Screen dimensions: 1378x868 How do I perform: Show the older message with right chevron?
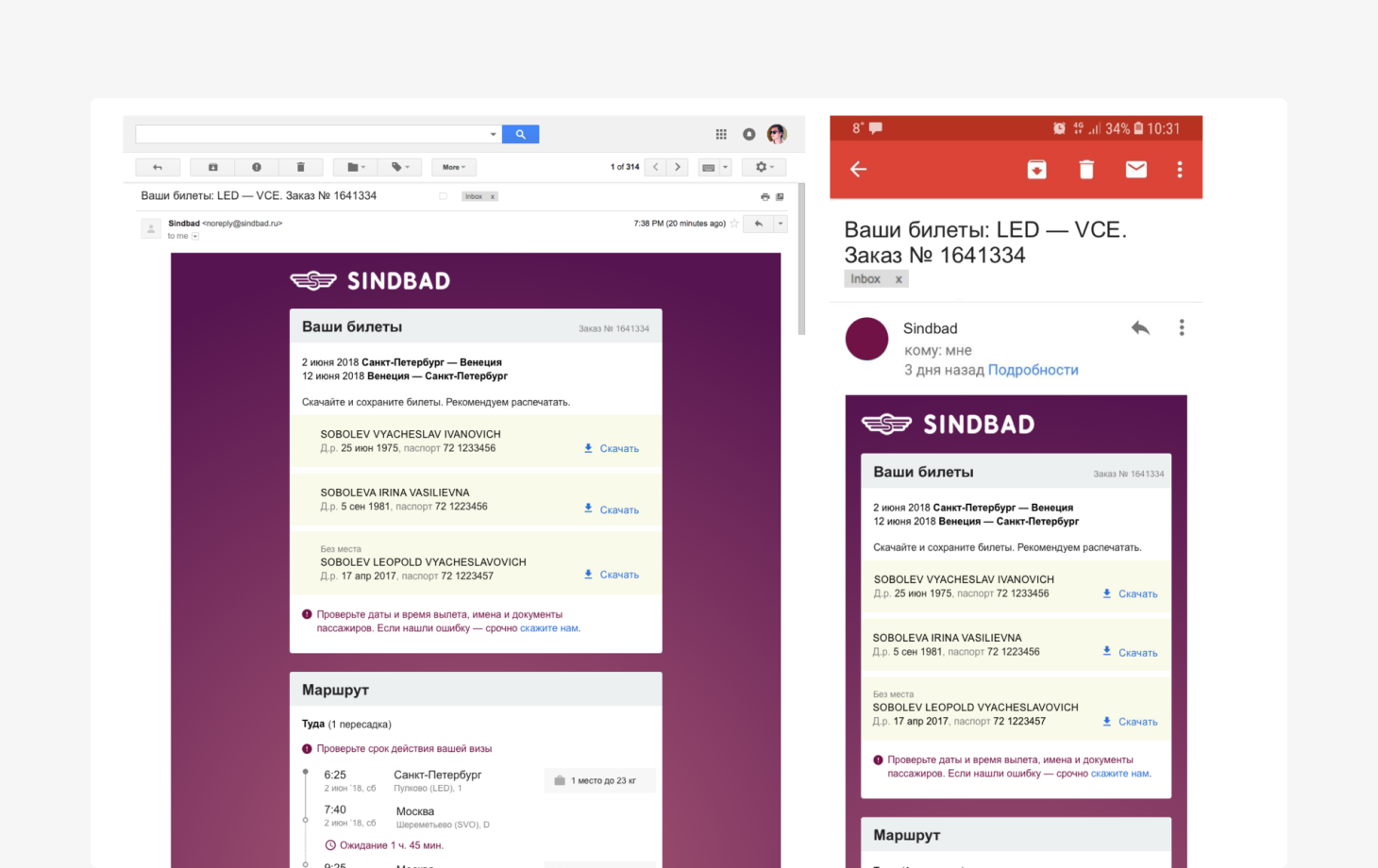coord(678,167)
